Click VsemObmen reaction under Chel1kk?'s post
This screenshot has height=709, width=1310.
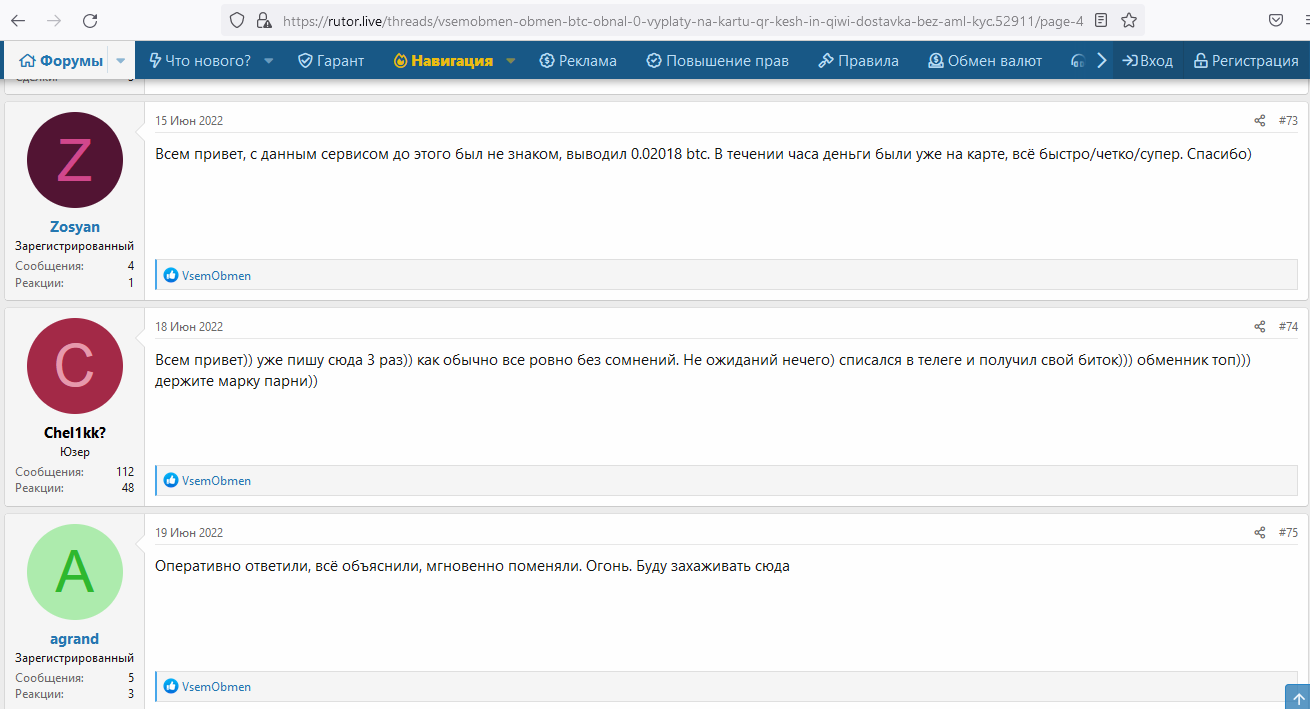(216, 481)
